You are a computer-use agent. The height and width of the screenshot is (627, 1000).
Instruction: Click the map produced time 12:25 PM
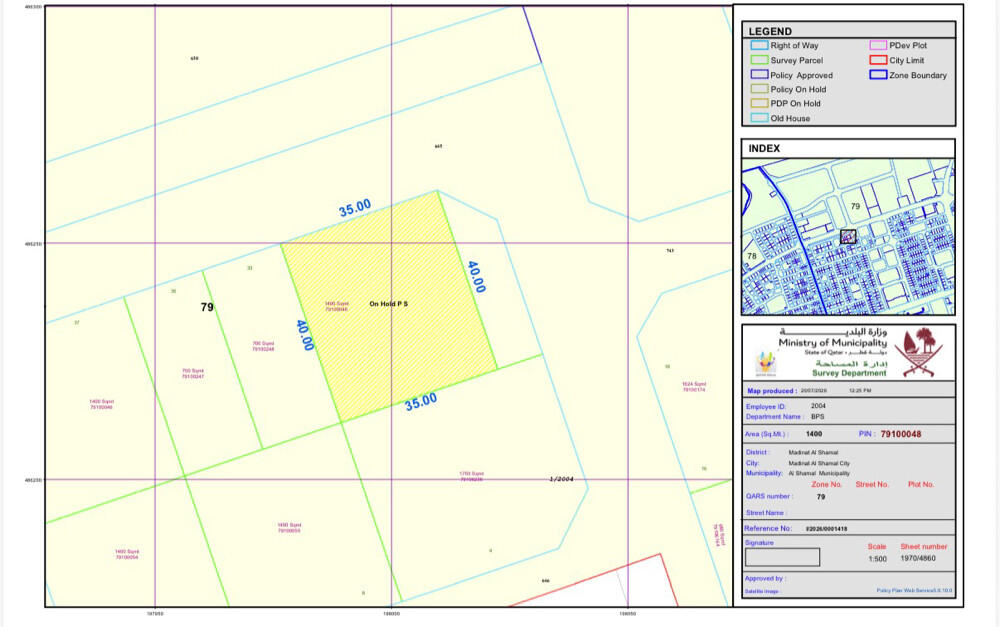coord(860,390)
